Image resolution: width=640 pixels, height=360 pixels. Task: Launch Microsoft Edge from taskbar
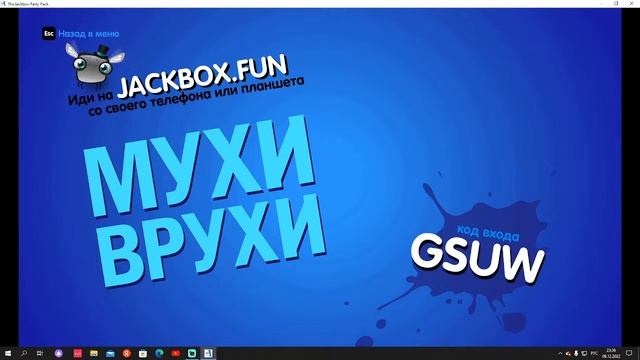[x=159, y=353]
